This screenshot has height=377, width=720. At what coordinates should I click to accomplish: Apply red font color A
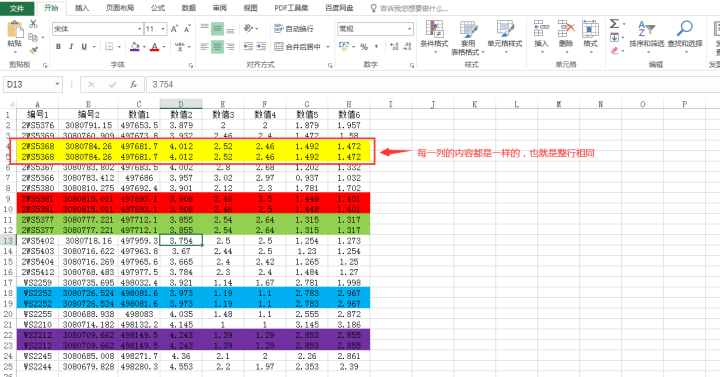tap(154, 46)
